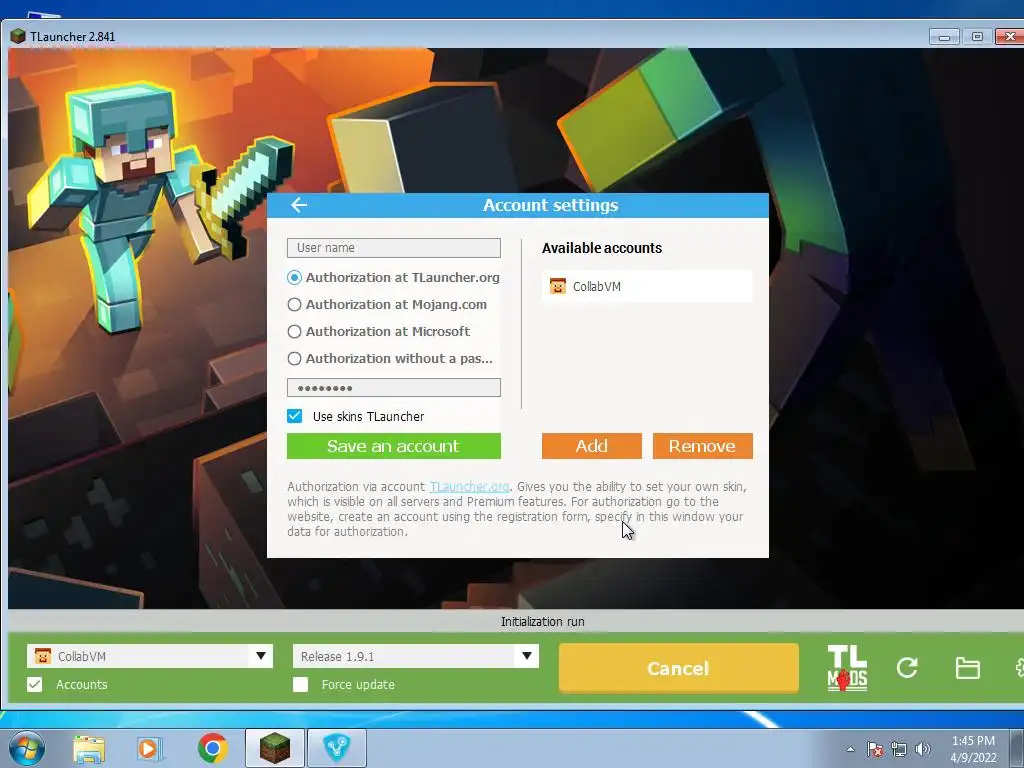Toggle the Accounts checkbox
Image resolution: width=1024 pixels, height=768 pixels.
click(x=35, y=684)
